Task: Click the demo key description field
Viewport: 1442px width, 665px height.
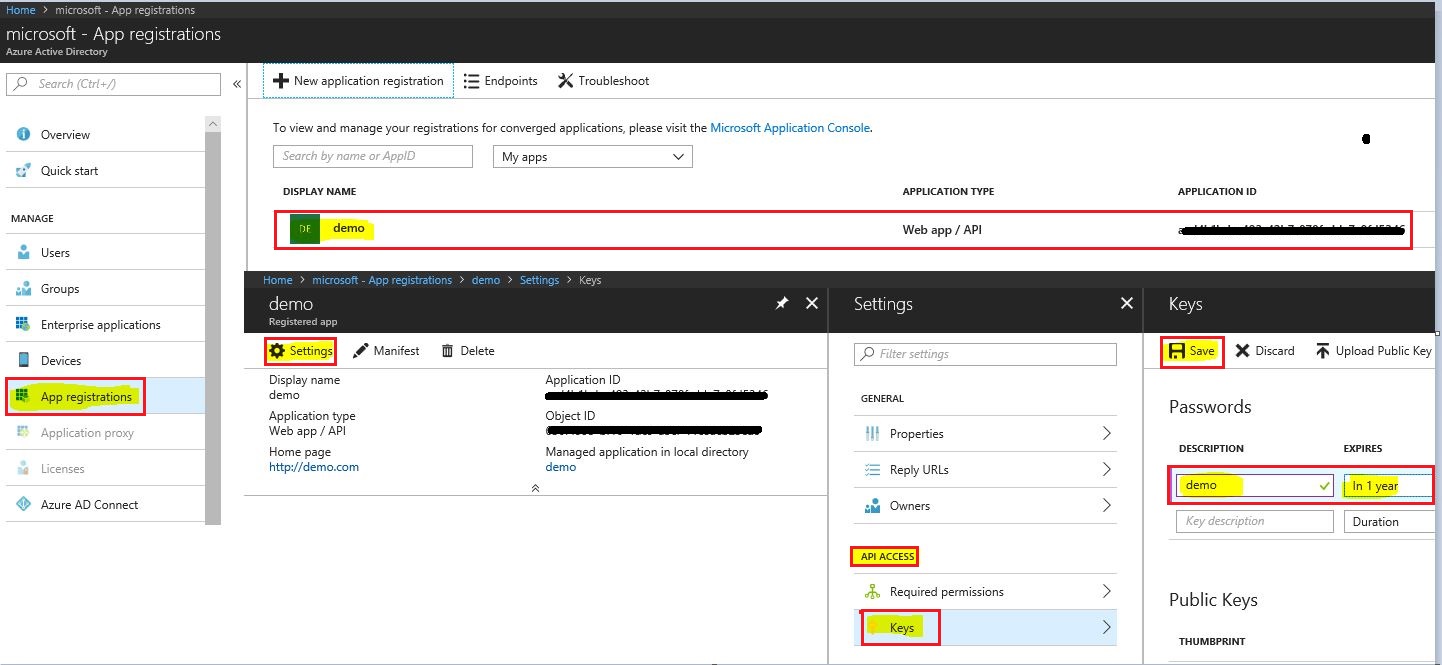Action: [x=1255, y=486]
